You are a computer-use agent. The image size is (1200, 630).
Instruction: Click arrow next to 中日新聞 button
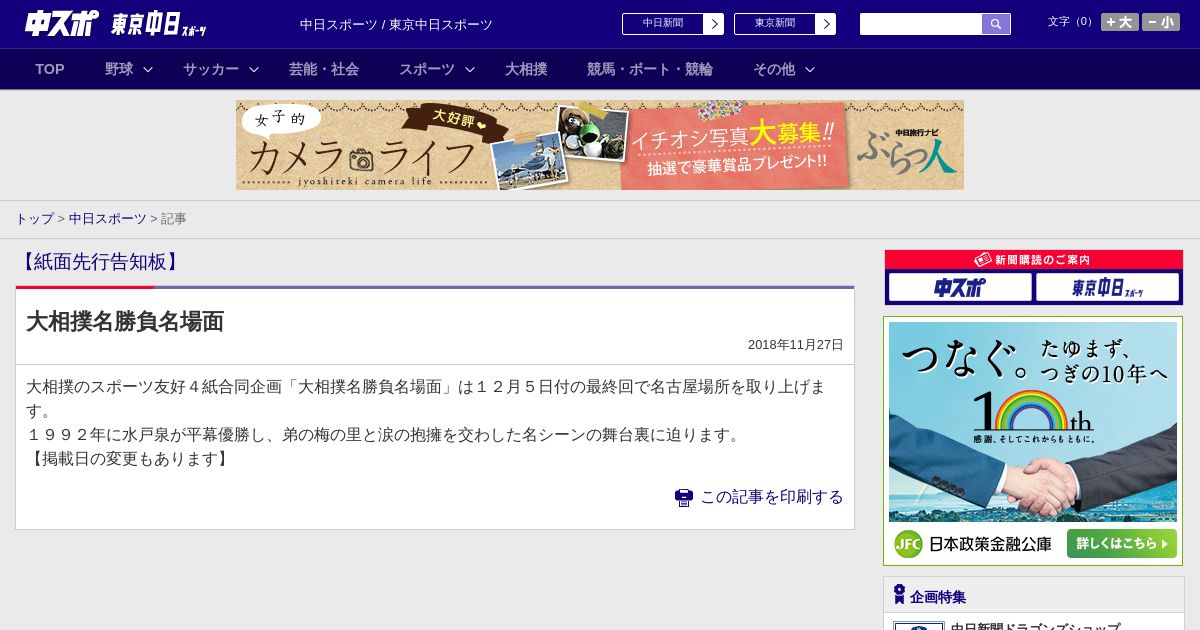pos(714,24)
